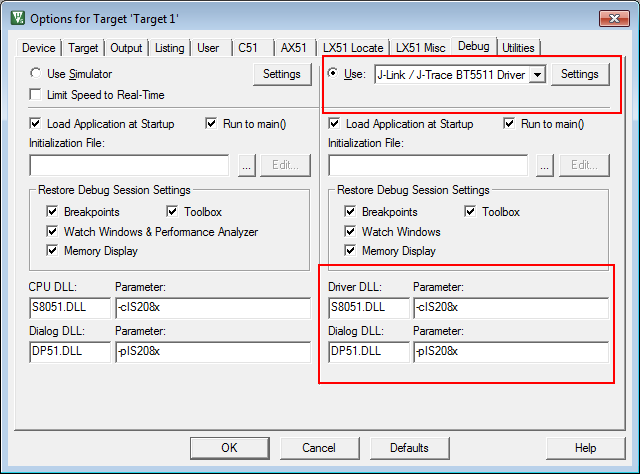The height and width of the screenshot is (474, 640).
Task: Go to the Utilities tab
Action: [518, 47]
